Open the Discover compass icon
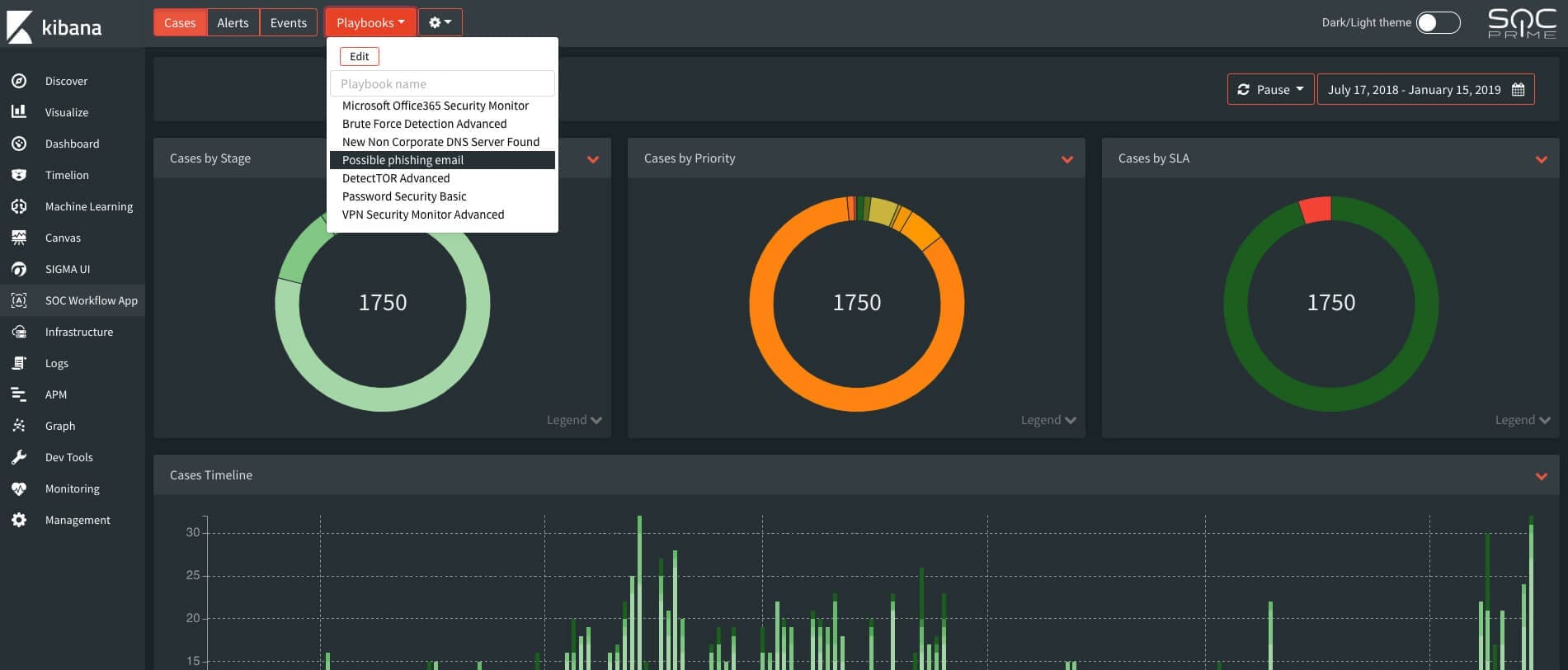 [x=19, y=81]
